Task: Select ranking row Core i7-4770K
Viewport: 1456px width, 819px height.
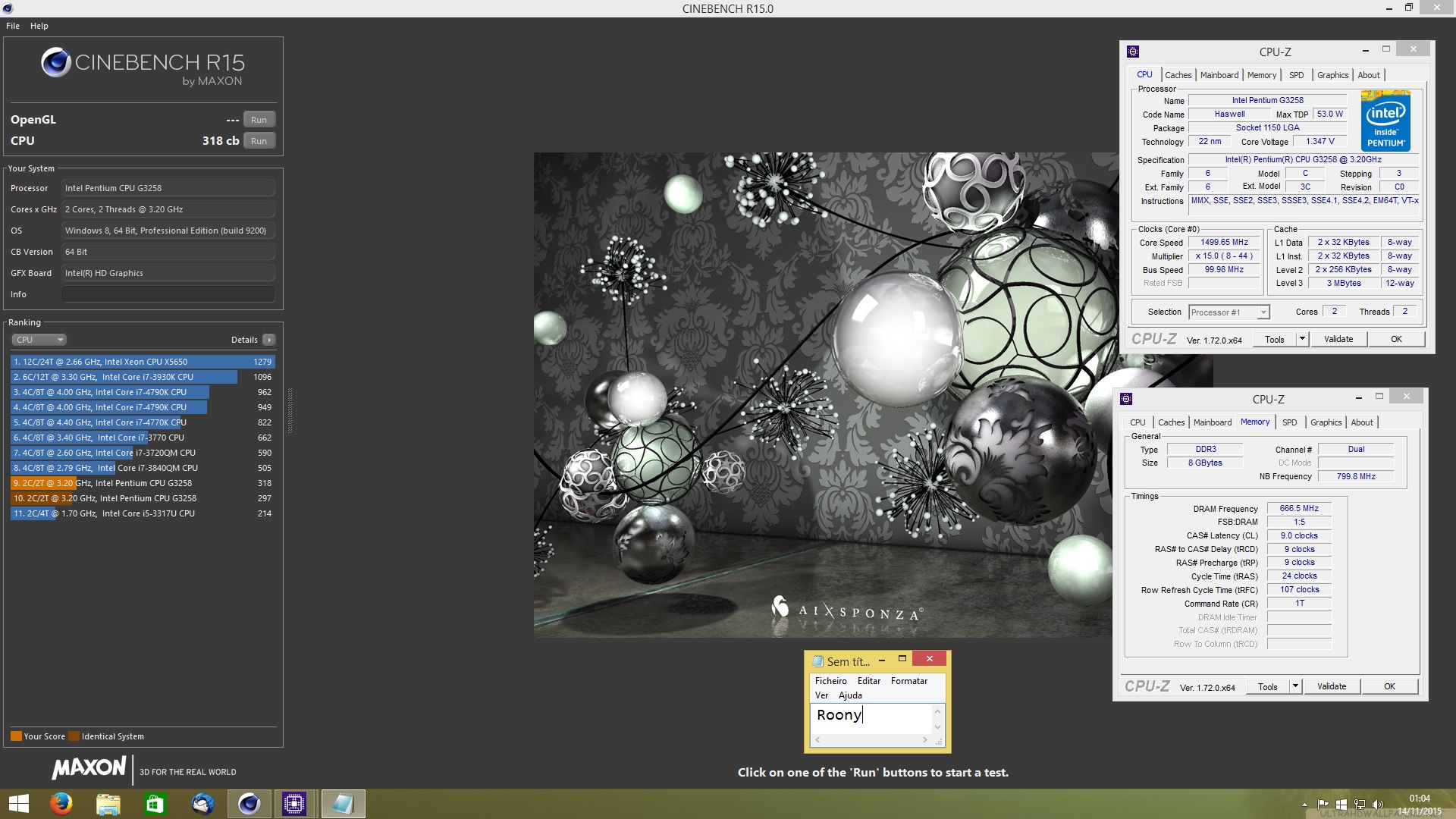Action: point(143,422)
